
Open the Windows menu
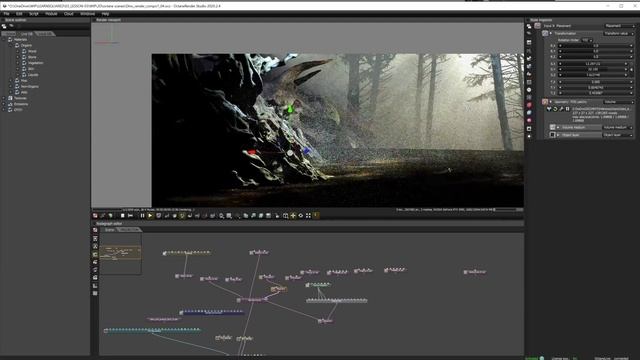click(87, 13)
